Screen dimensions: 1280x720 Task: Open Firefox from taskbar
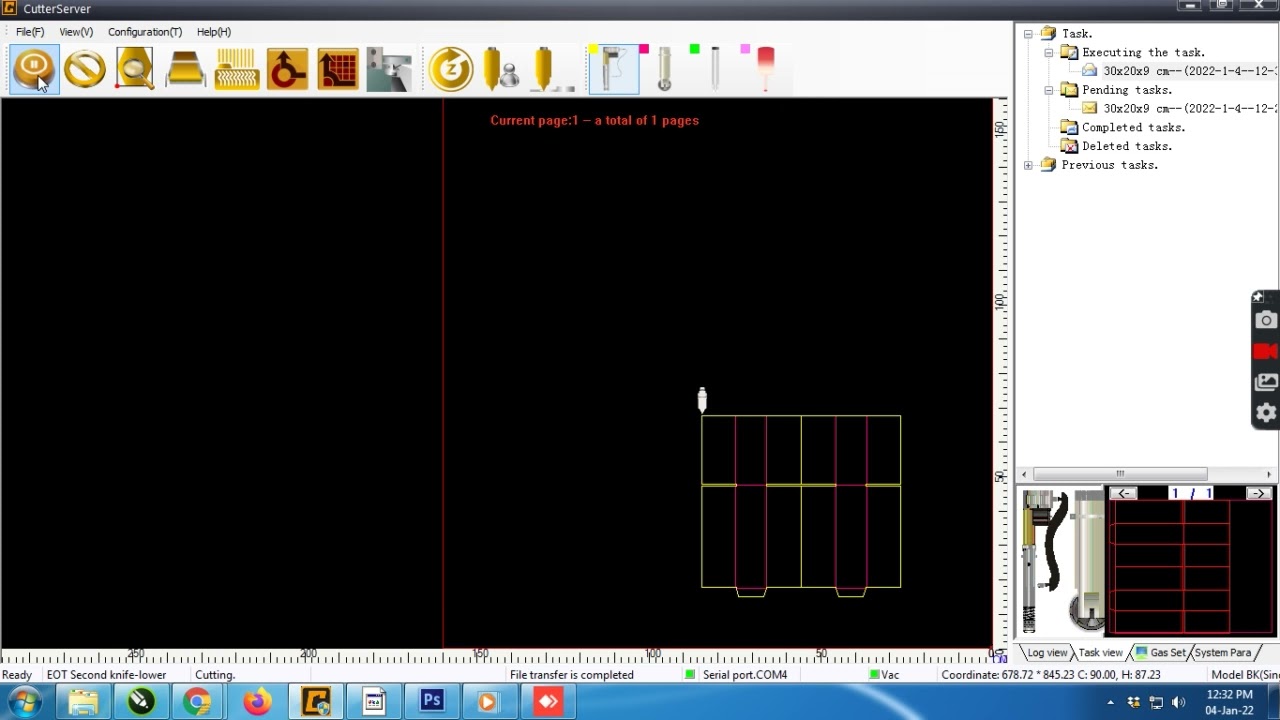[x=257, y=702]
